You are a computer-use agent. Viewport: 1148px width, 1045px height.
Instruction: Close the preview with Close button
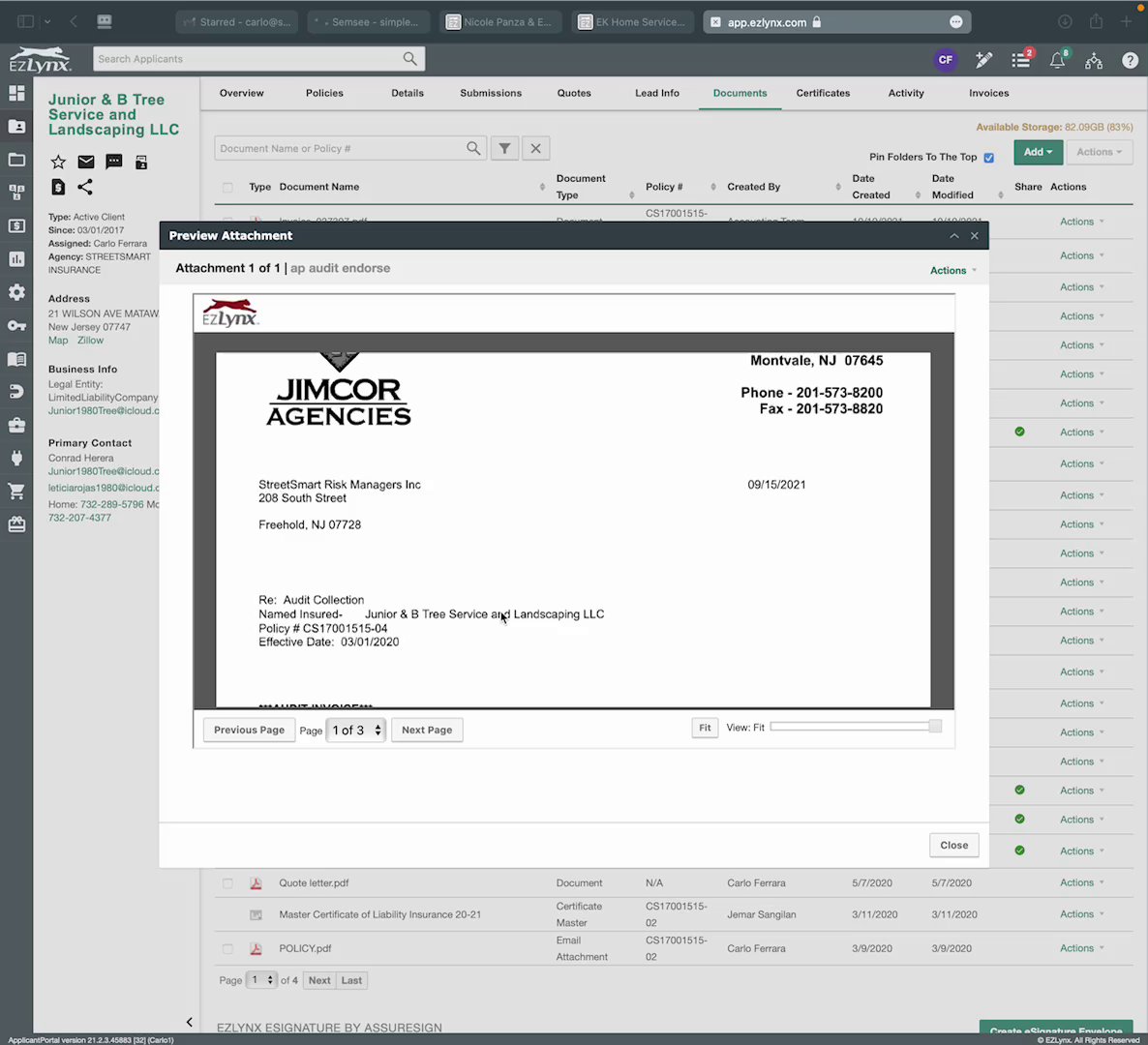click(x=954, y=846)
